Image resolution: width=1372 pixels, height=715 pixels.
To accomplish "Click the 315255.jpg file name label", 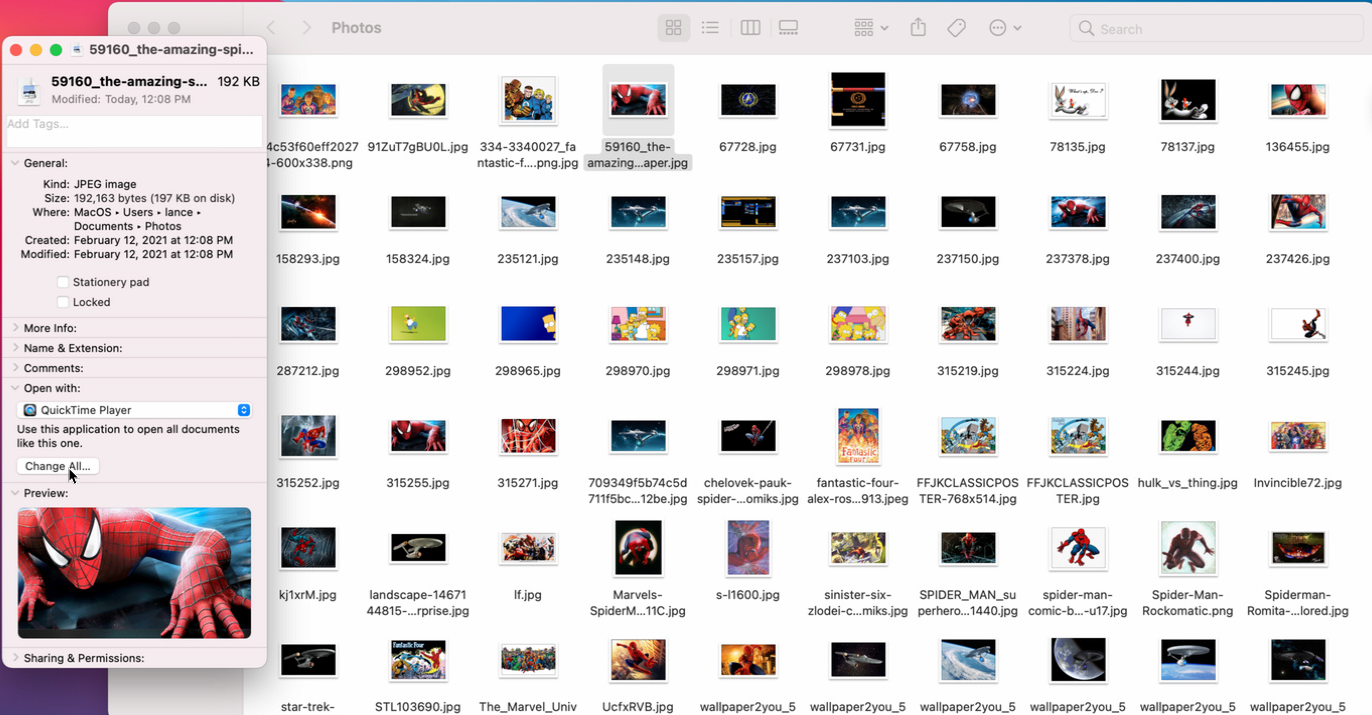I will [x=418, y=483].
